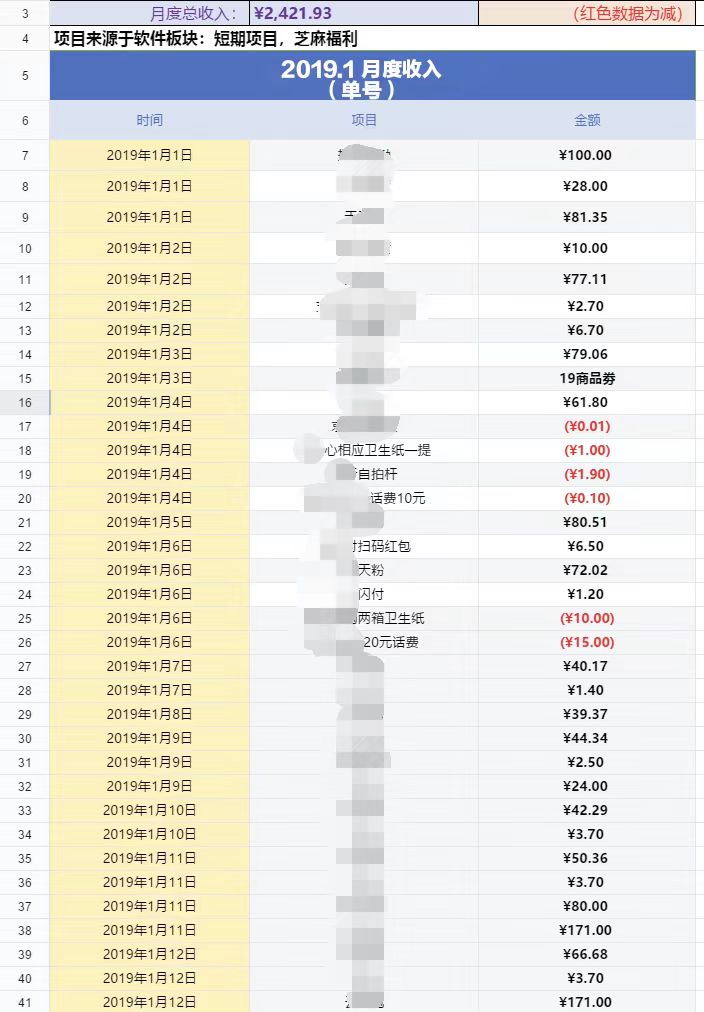The image size is (704, 1012).
Task: Click date cell 2019年1月8日
Action: point(150,714)
